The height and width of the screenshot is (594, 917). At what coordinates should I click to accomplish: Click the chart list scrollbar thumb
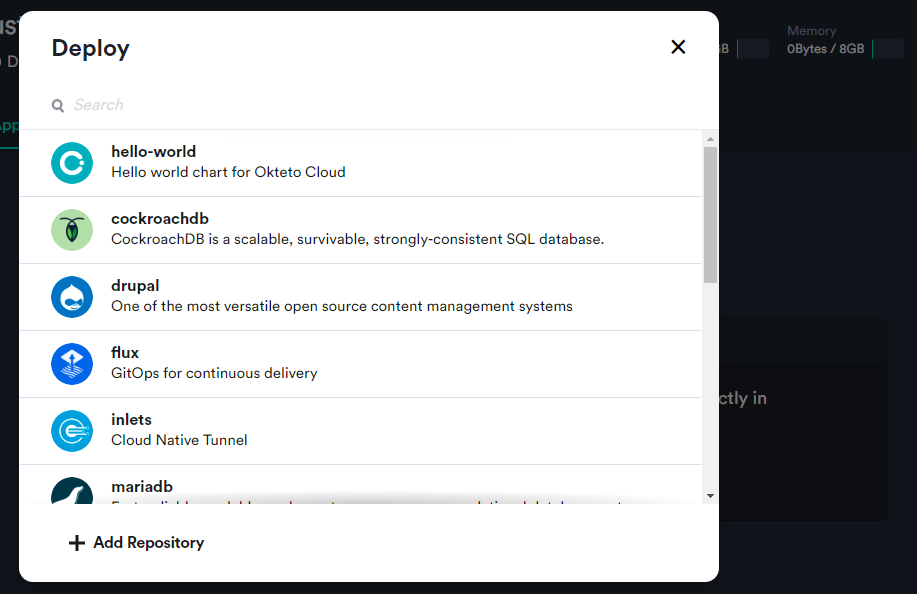(x=710, y=215)
